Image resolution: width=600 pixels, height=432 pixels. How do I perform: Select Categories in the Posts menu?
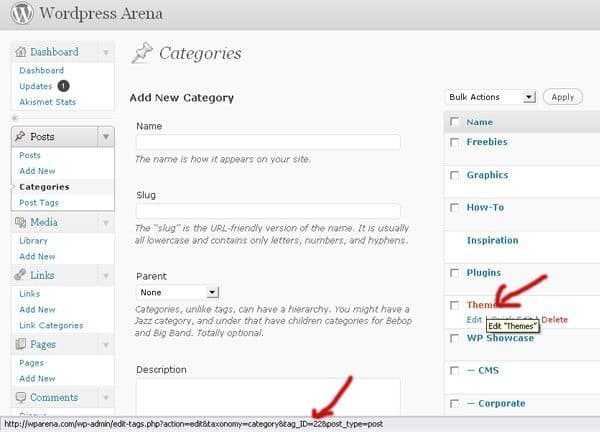44,187
